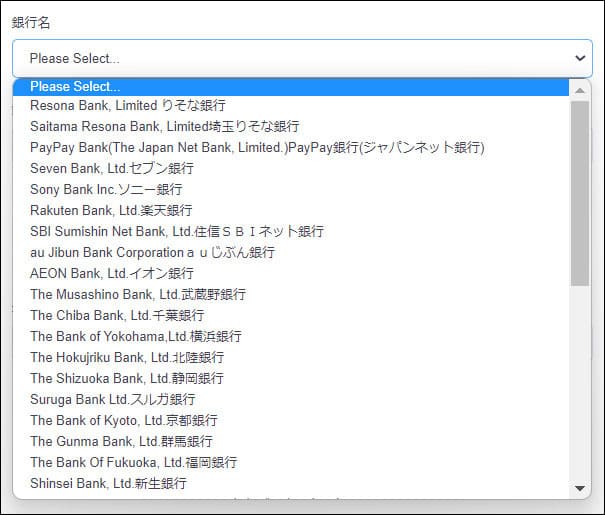Select AEON Bank, Ltd. option
This screenshot has height=515, width=605.
pos(112,273)
